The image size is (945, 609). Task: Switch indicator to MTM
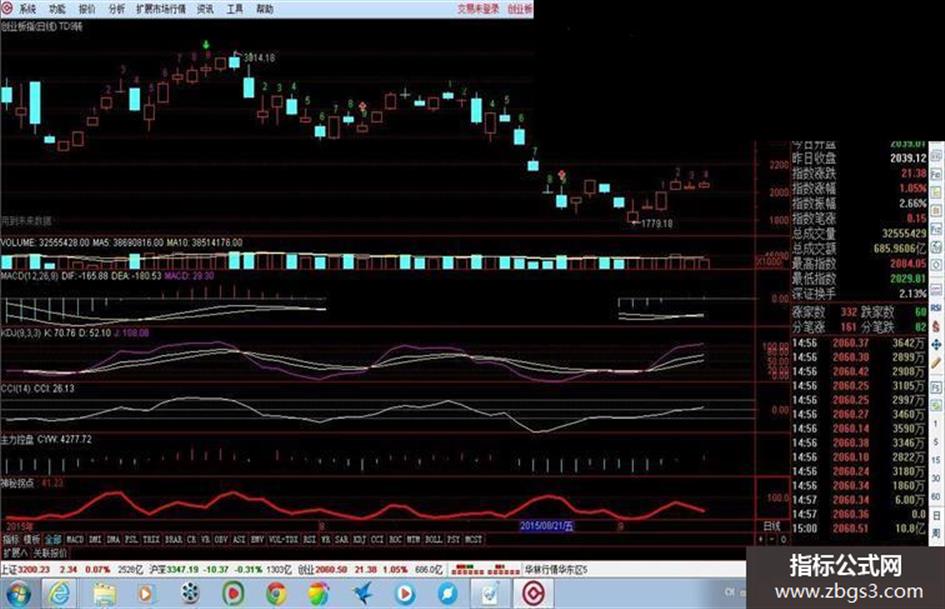tap(413, 540)
